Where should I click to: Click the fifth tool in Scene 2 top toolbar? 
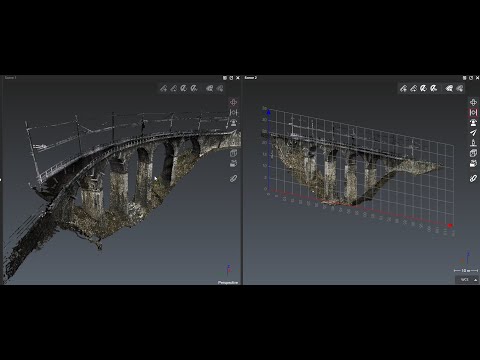449,88
